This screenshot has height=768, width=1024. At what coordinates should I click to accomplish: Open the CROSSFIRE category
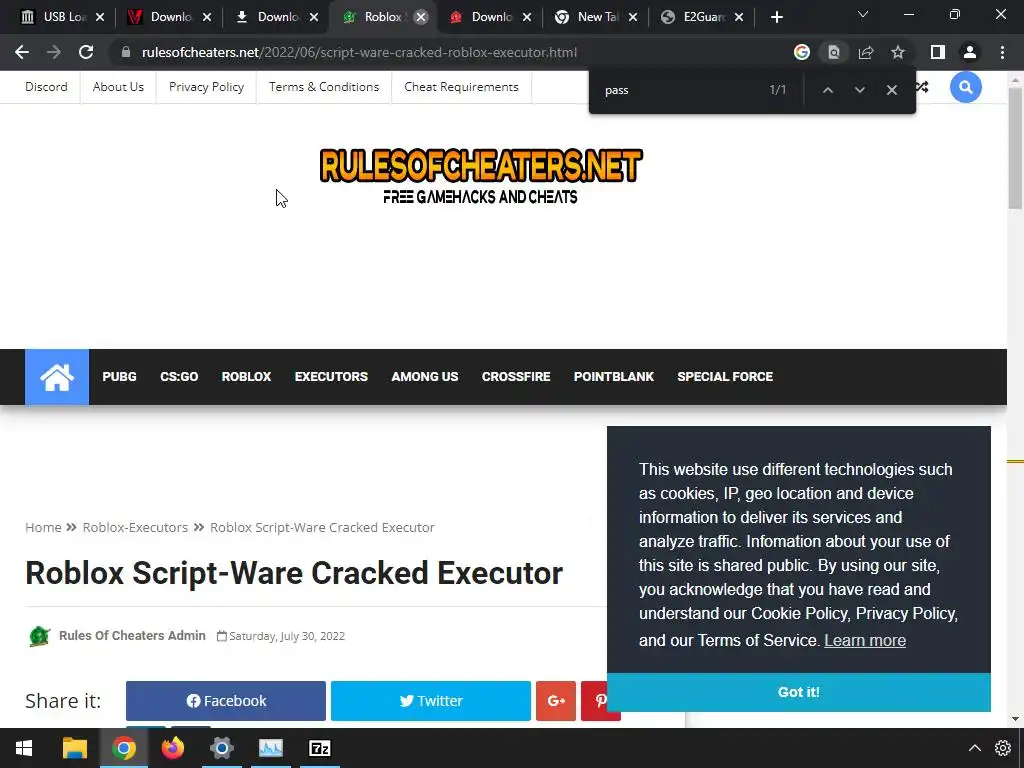[x=516, y=377]
